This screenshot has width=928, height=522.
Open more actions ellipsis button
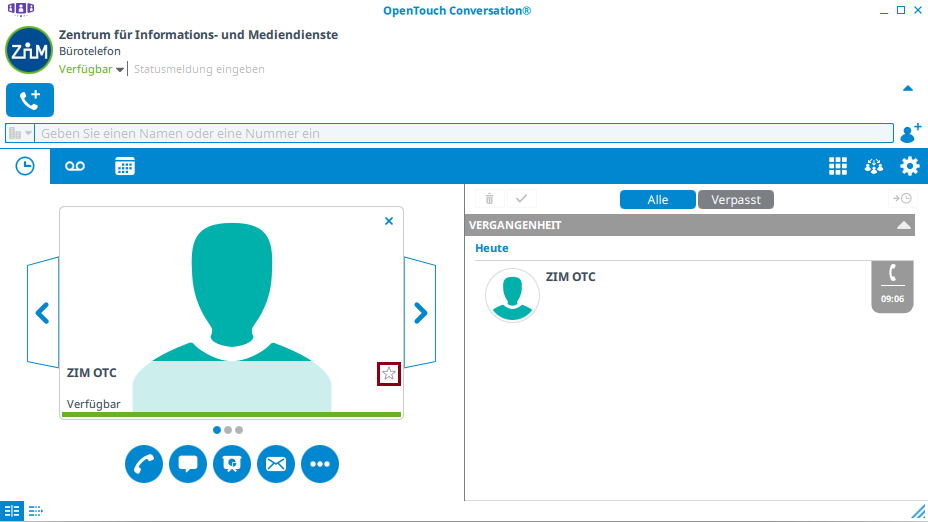click(x=320, y=464)
